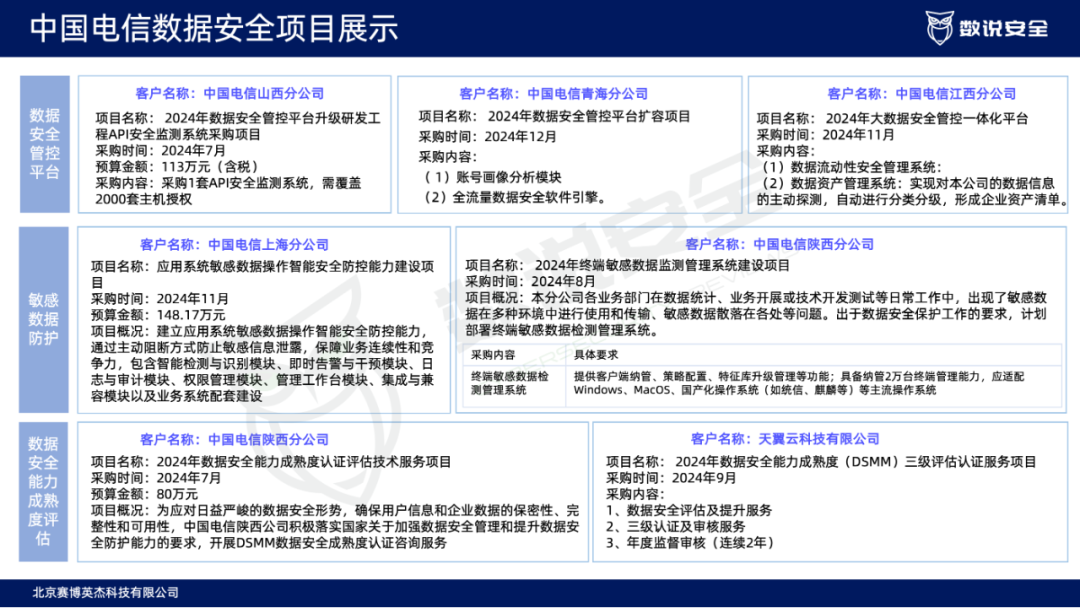This screenshot has height=608, width=1080.
Task: Click "采购时间：2024年12月"
Action: (x=488, y=136)
